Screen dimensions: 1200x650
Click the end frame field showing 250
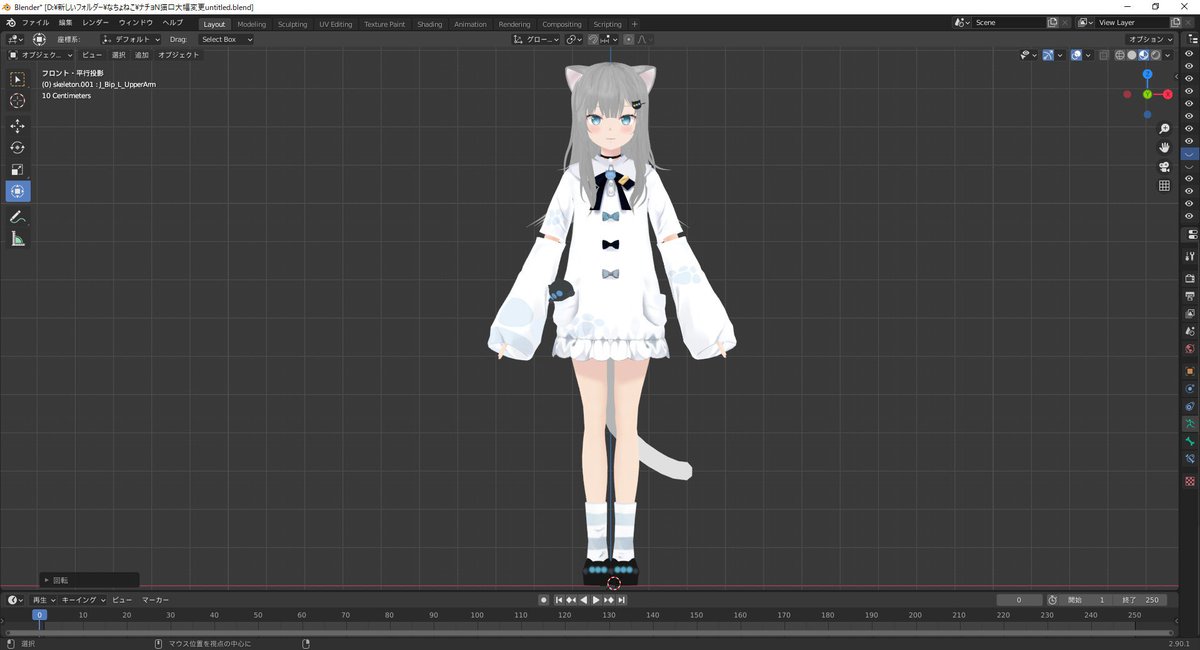pyautogui.click(x=1142, y=600)
